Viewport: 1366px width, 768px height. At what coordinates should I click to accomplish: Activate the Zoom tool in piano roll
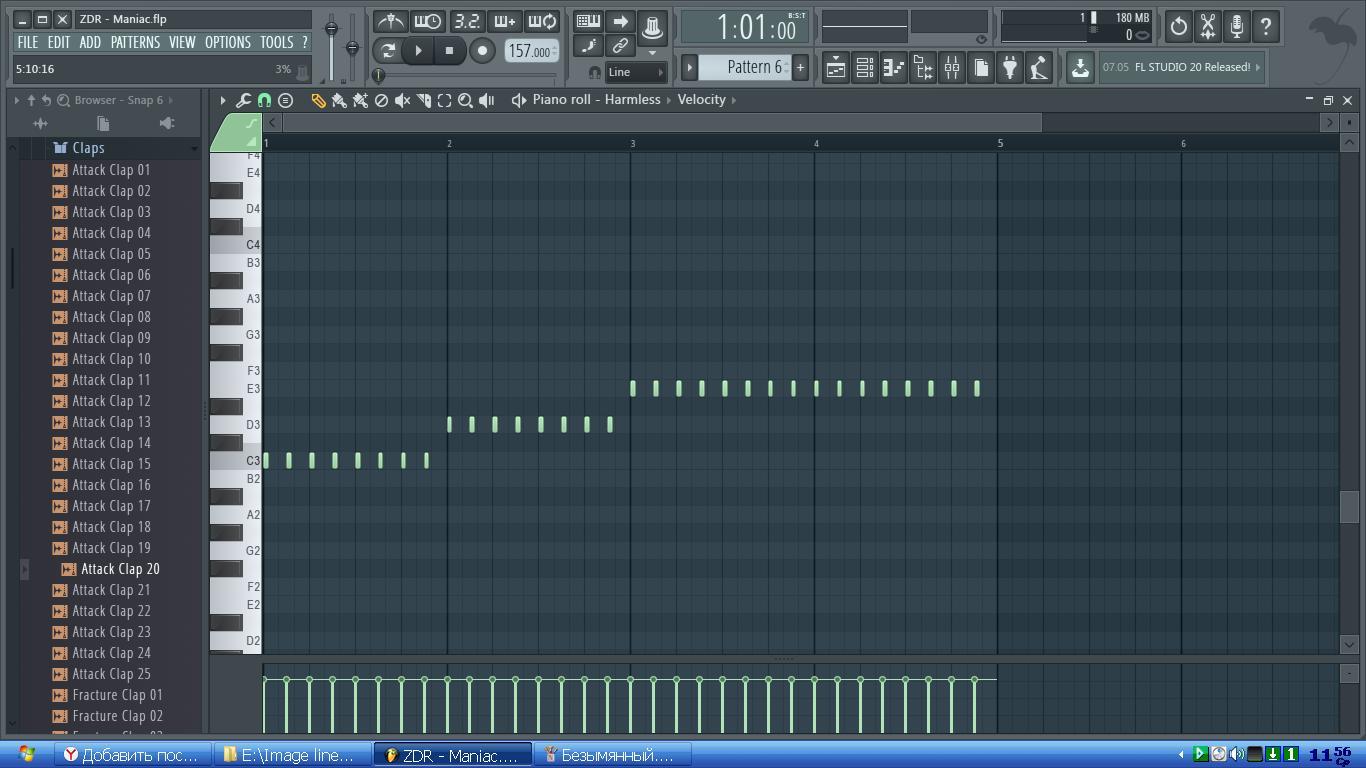tap(465, 100)
